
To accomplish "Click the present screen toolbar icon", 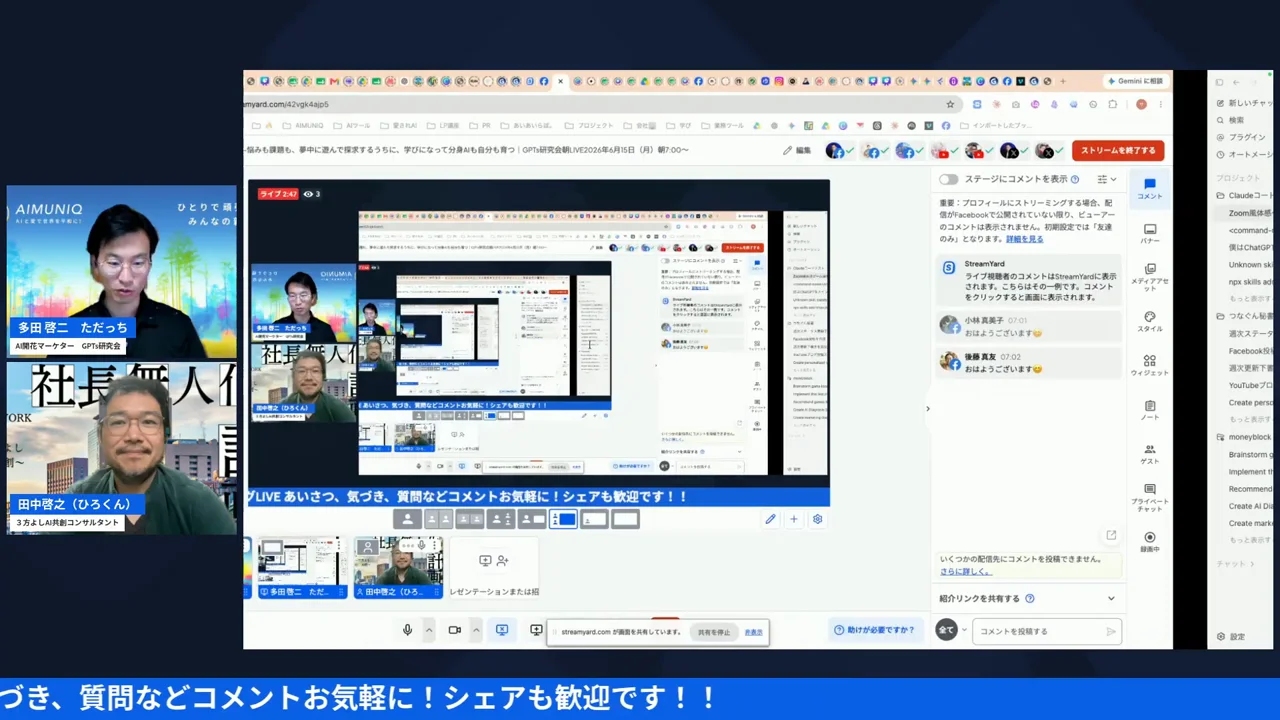I will tap(536, 630).
